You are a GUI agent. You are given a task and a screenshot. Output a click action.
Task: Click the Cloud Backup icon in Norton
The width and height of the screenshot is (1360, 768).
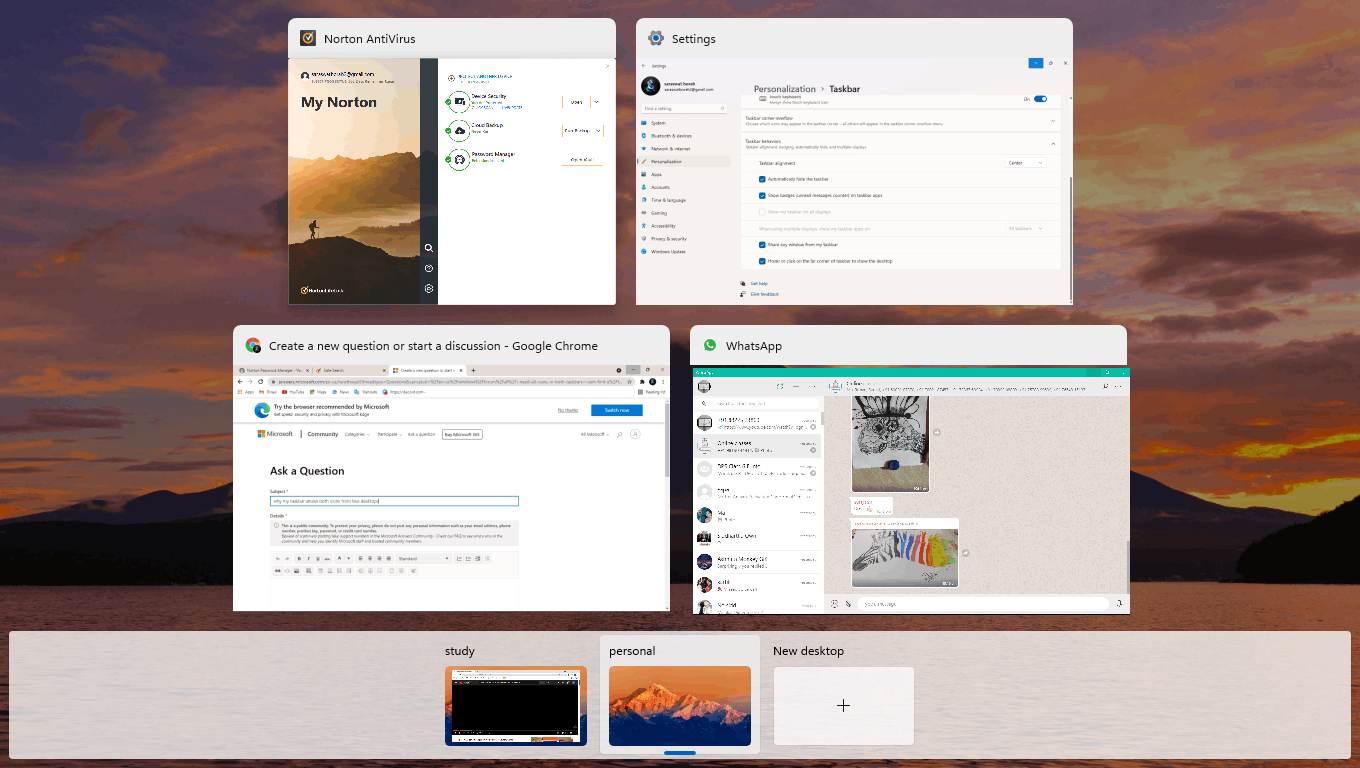coord(459,130)
